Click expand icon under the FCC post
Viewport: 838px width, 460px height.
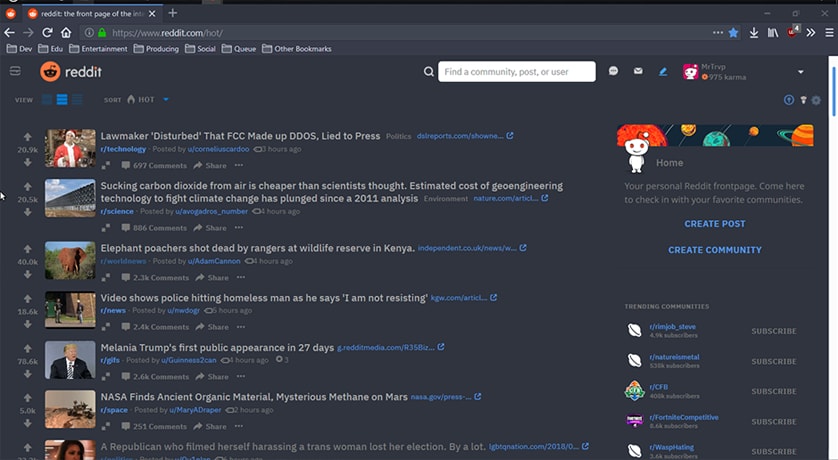[x=106, y=166]
